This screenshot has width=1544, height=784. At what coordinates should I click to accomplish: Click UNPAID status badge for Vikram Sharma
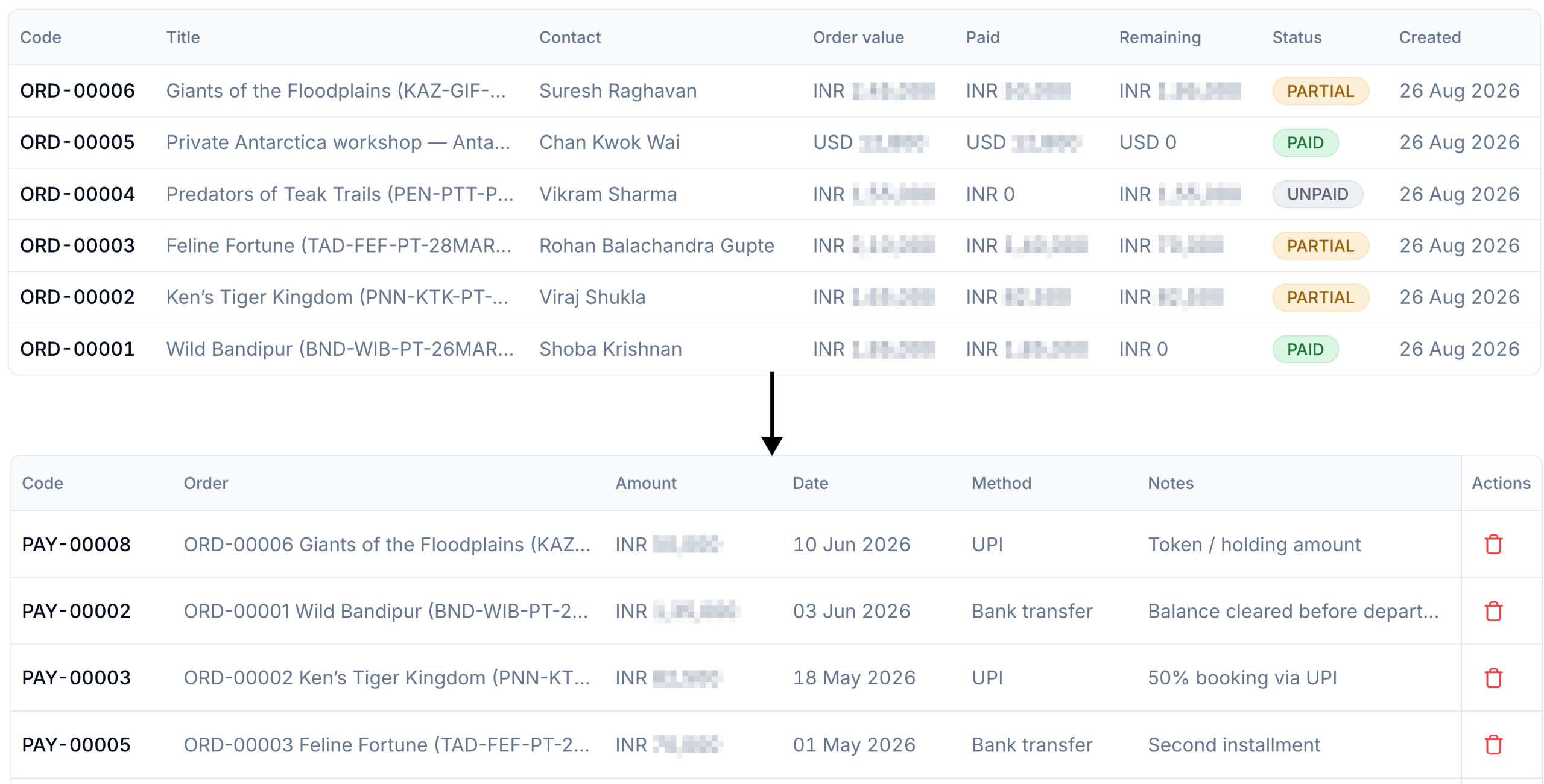point(1317,194)
